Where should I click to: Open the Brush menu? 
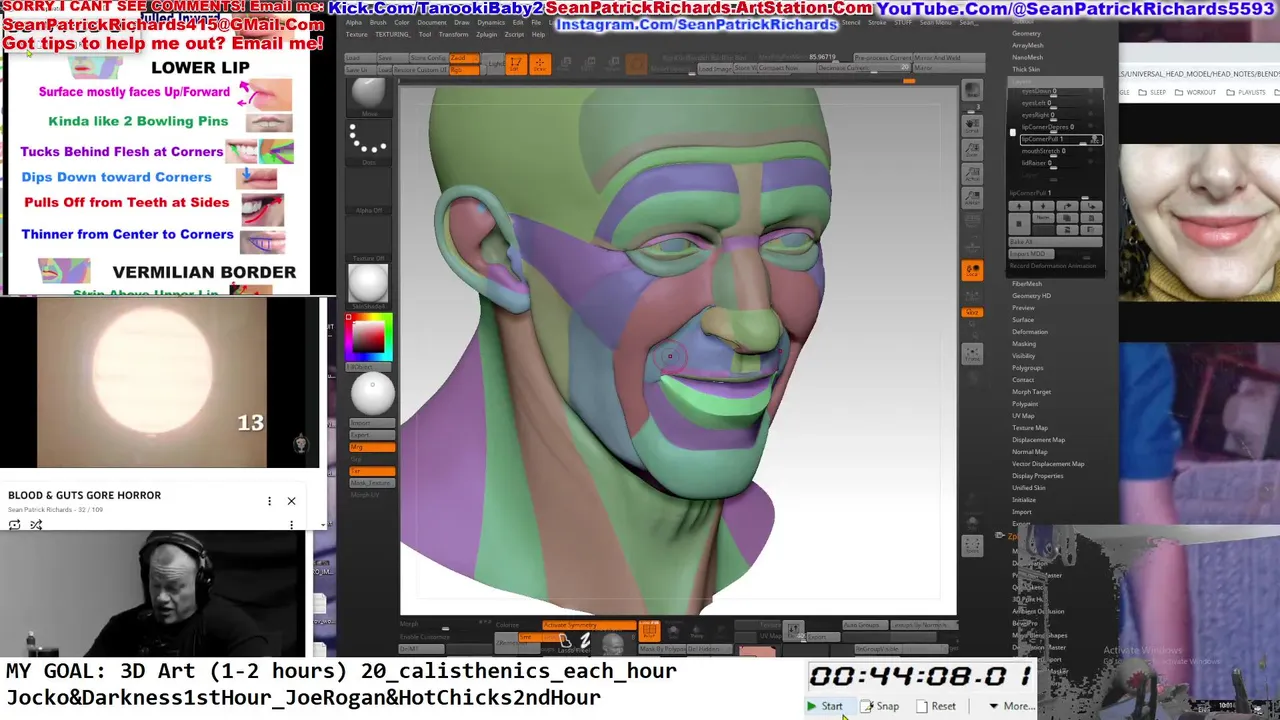[x=378, y=22]
